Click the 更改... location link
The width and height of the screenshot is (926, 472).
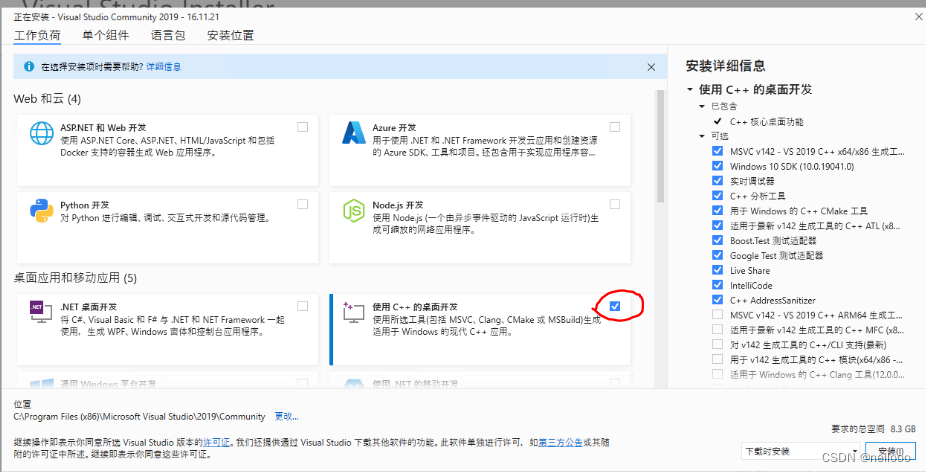click(286, 416)
